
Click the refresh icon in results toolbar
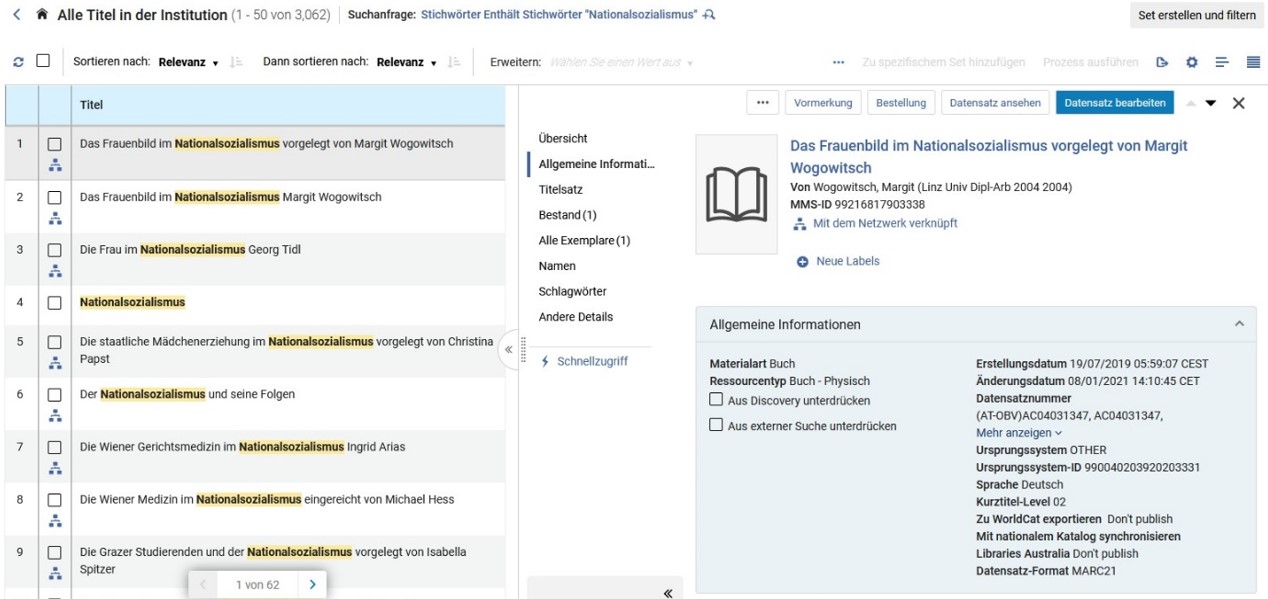[x=18, y=62]
